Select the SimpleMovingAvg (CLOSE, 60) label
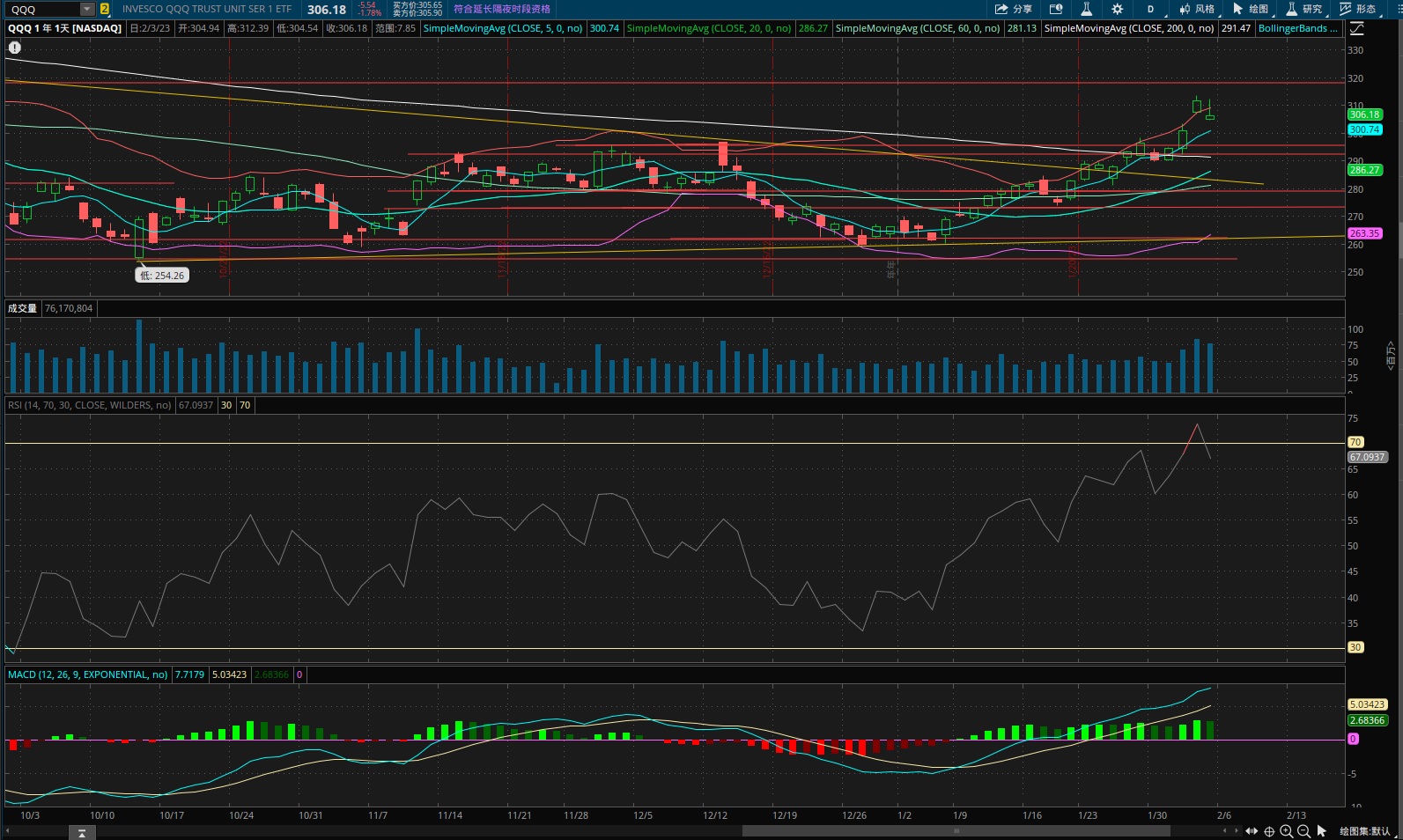 tap(917, 28)
